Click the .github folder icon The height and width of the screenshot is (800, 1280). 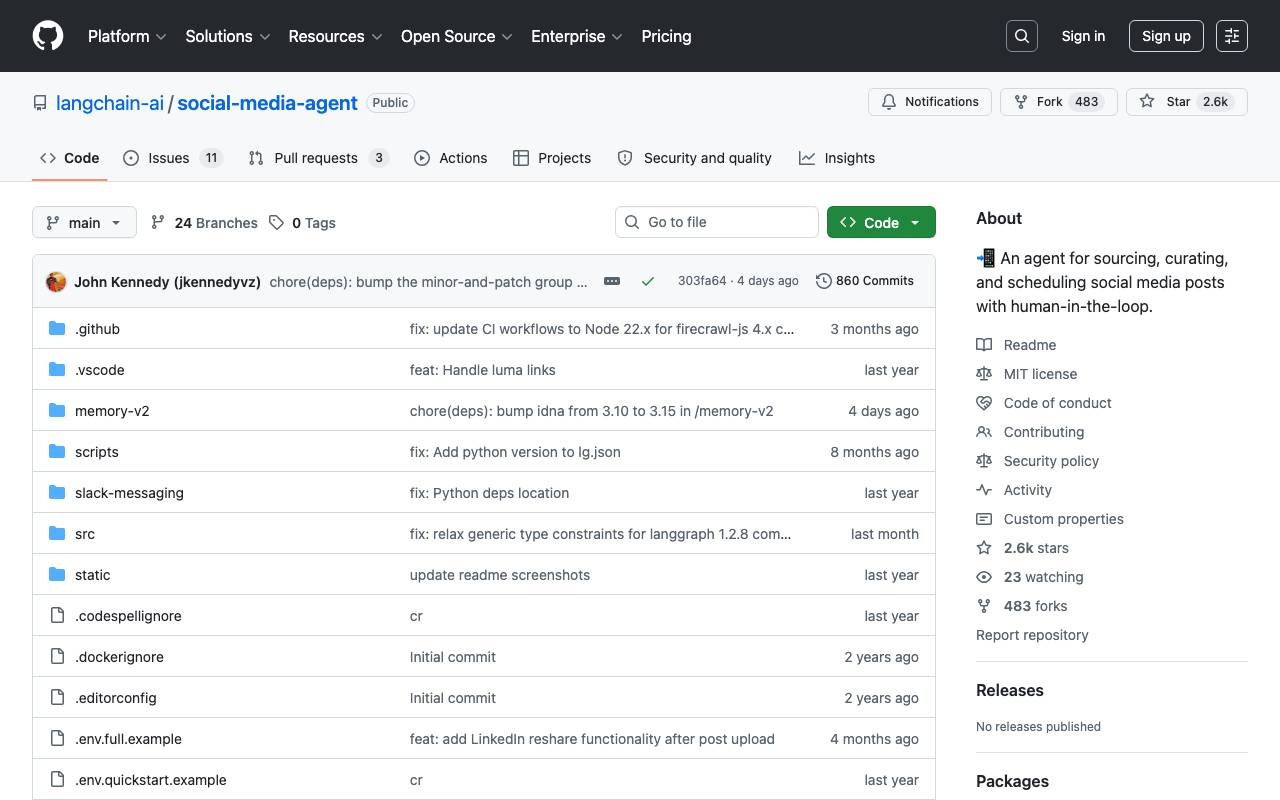[x=57, y=329]
